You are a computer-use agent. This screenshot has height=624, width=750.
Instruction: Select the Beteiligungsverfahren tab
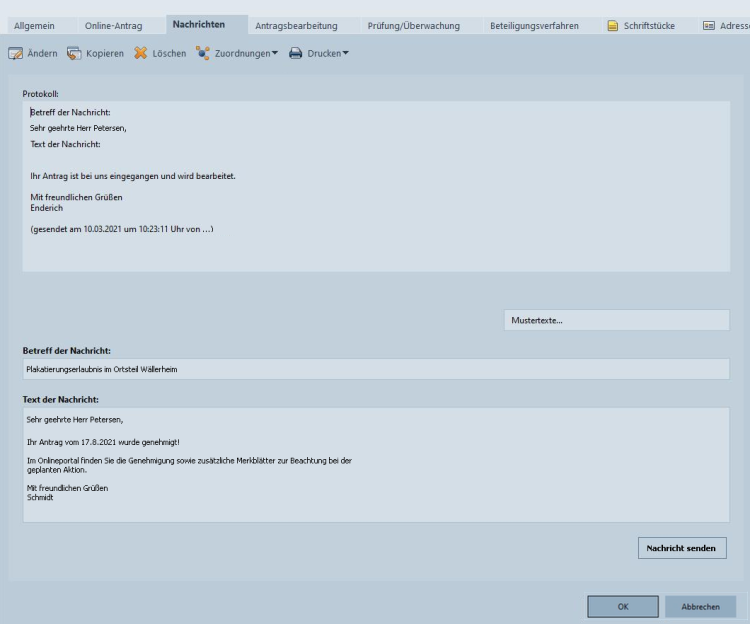pyautogui.click(x=534, y=25)
